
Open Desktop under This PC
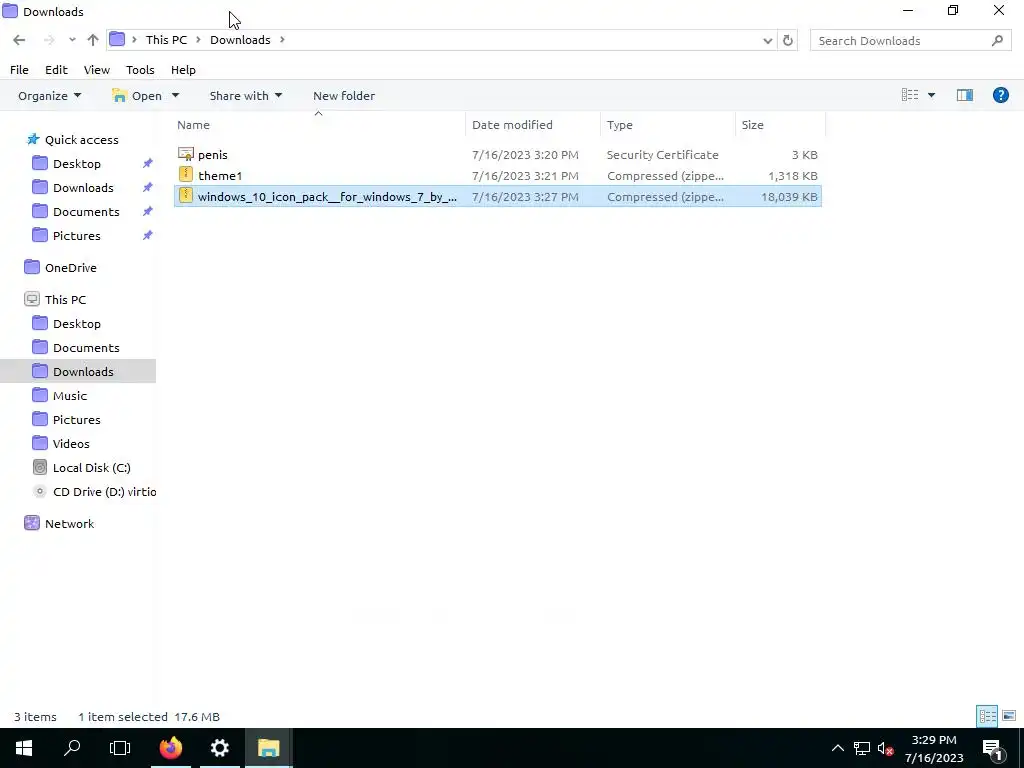(76, 324)
